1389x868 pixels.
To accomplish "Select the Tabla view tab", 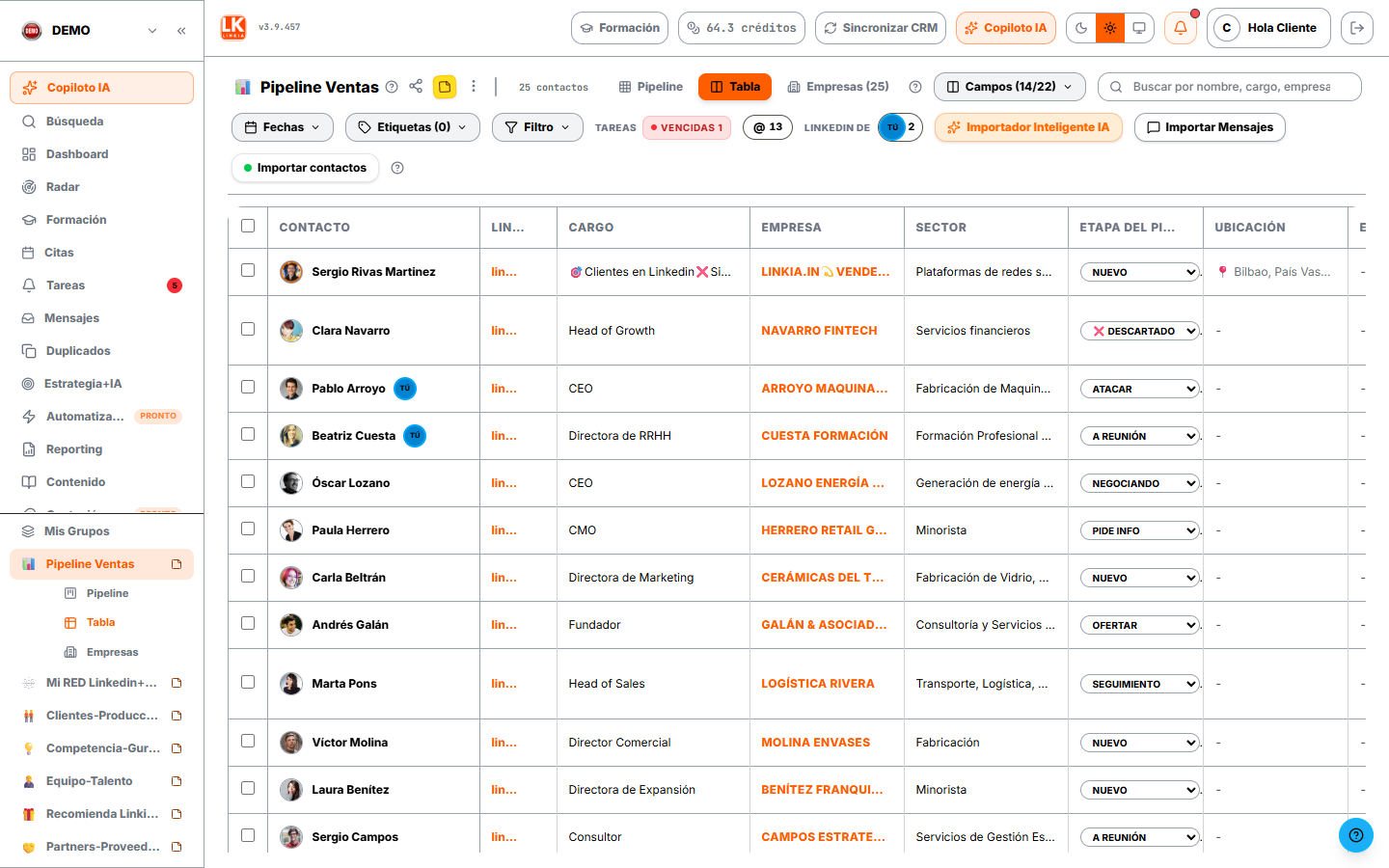I will click(x=735, y=87).
